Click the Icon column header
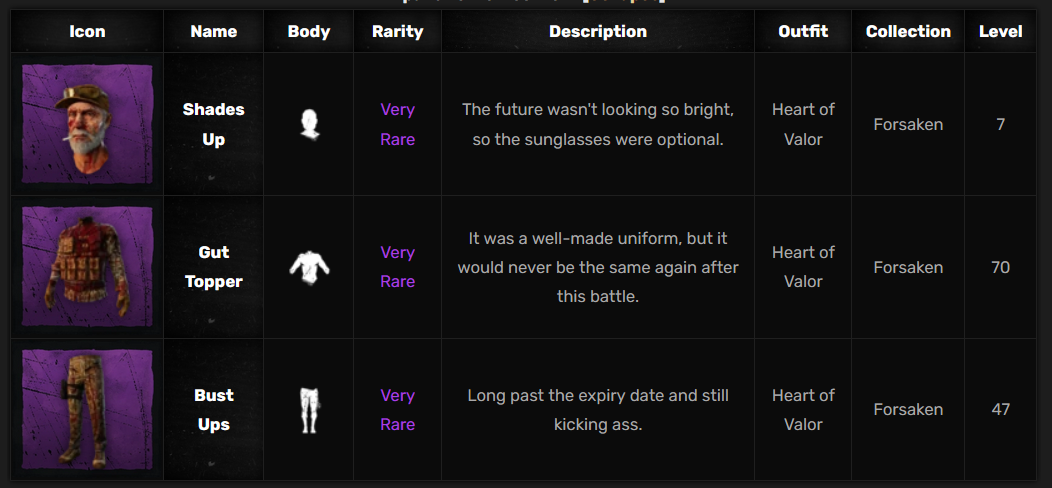The width and height of the screenshot is (1052, 488). point(87,32)
